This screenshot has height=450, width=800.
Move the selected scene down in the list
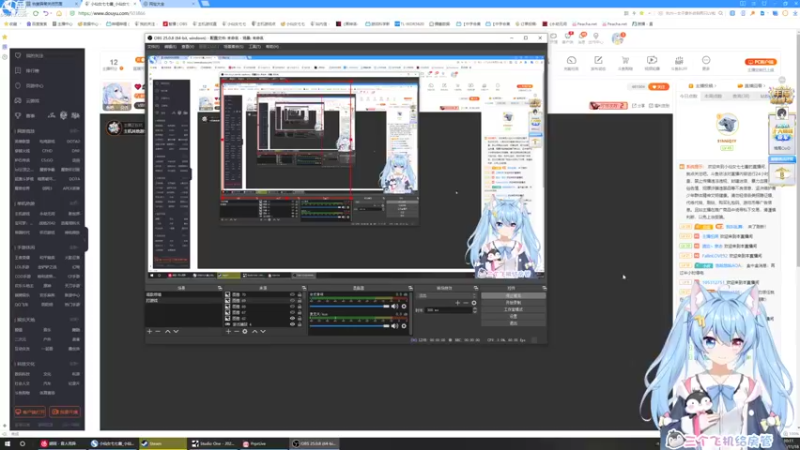[x=176, y=332]
